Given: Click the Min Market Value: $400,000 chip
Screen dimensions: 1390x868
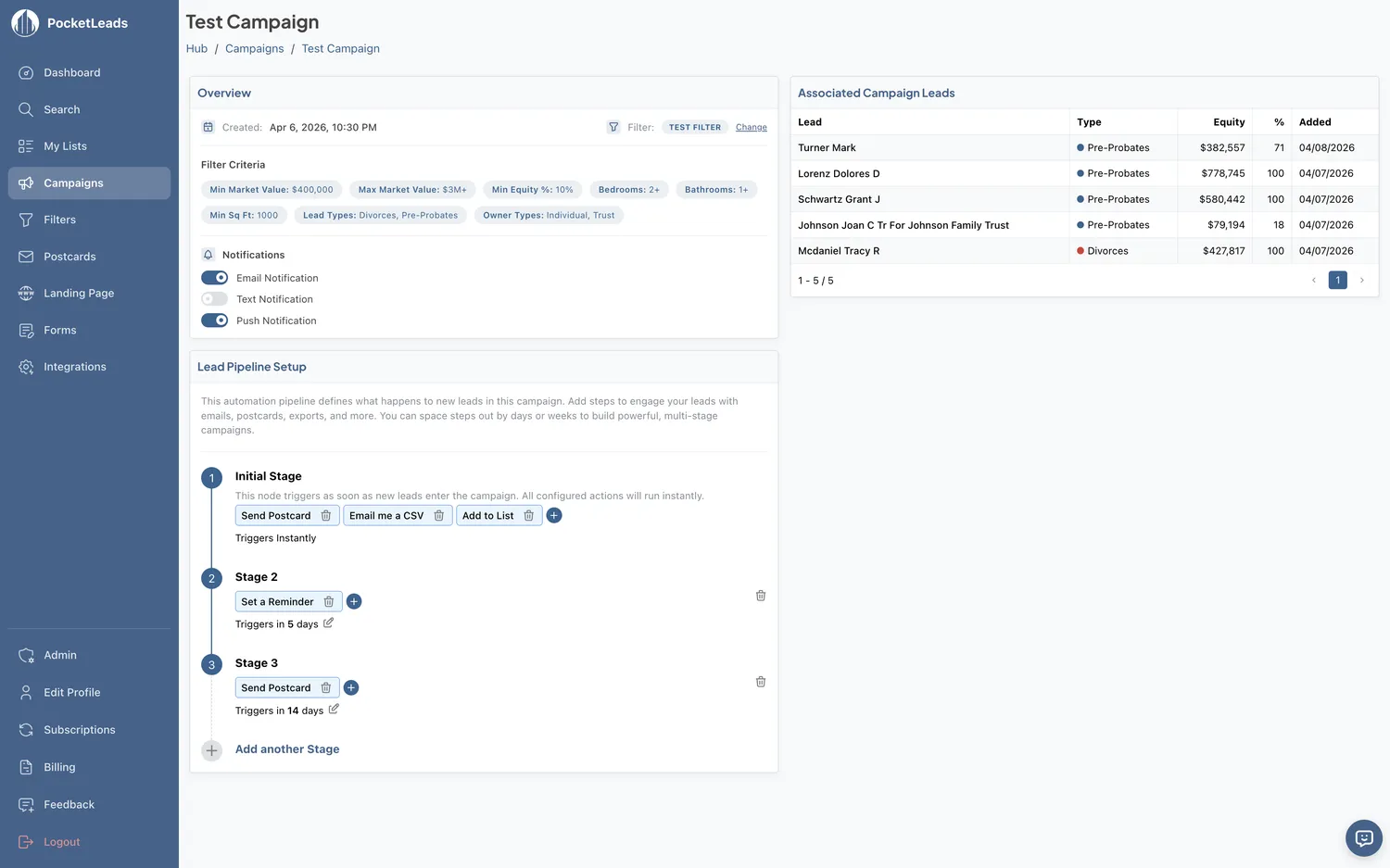Looking at the screenshot, I should point(272,190).
